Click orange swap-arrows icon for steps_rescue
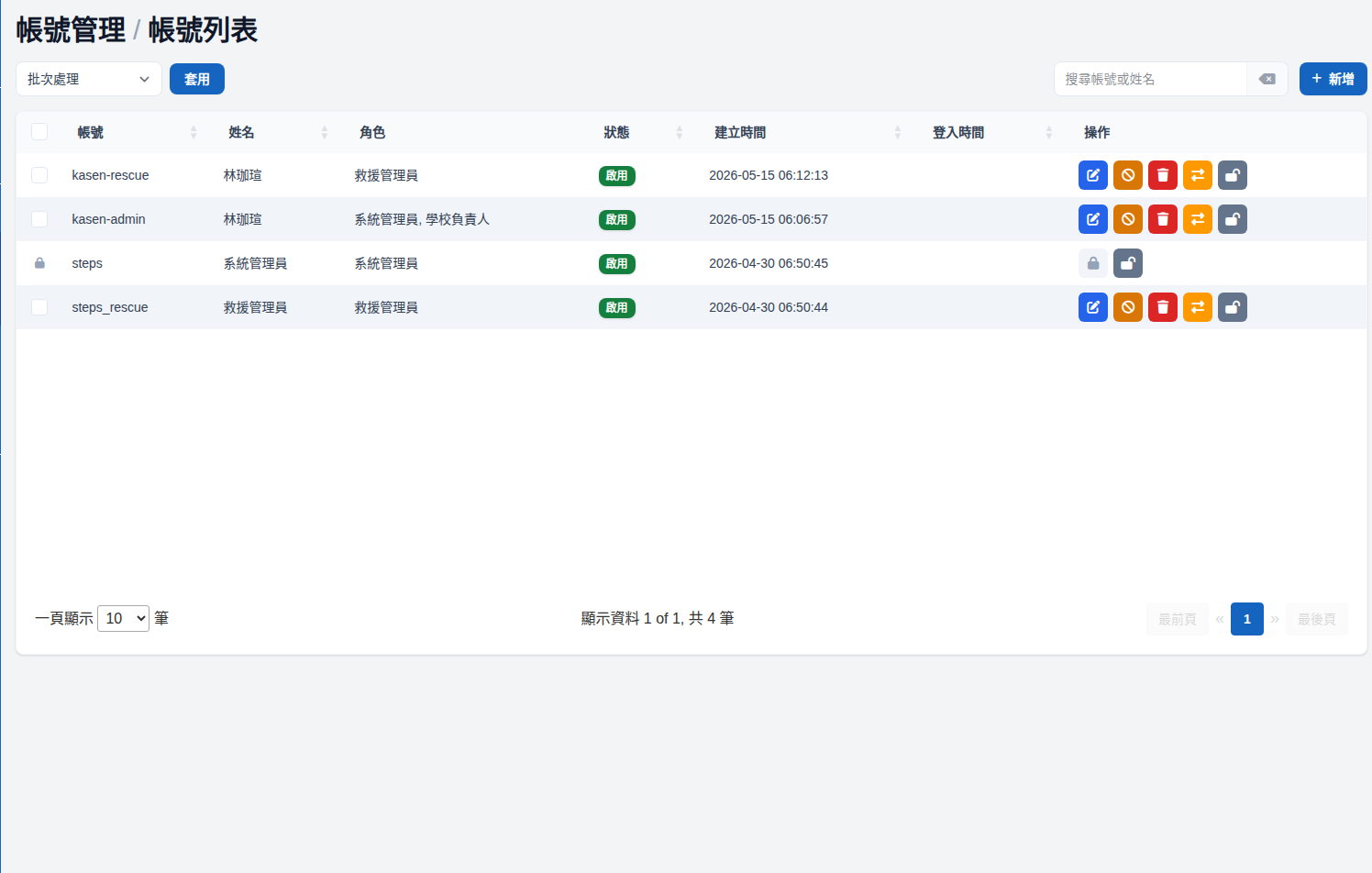Image resolution: width=1372 pixels, height=873 pixels. [1198, 307]
